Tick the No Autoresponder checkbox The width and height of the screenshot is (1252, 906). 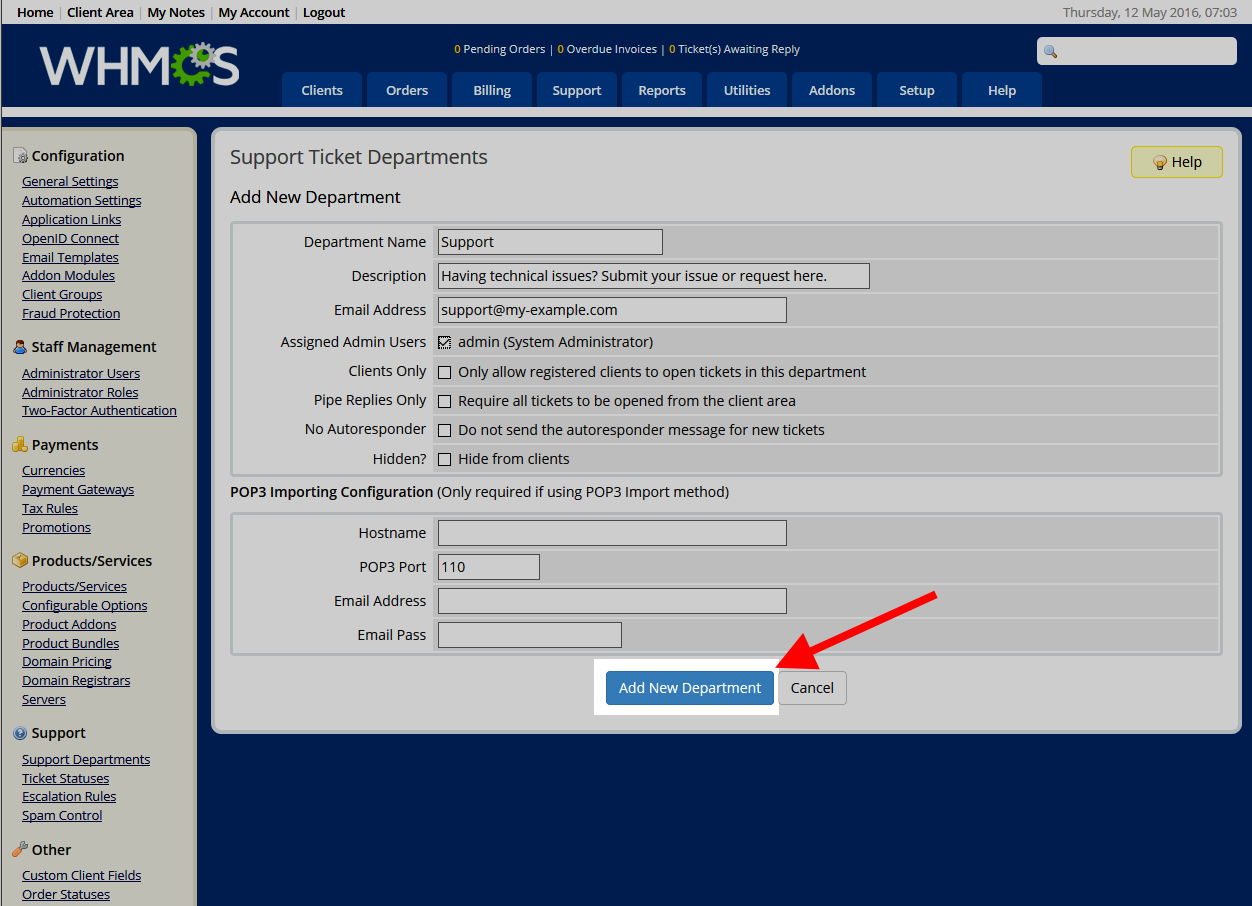point(445,430)
